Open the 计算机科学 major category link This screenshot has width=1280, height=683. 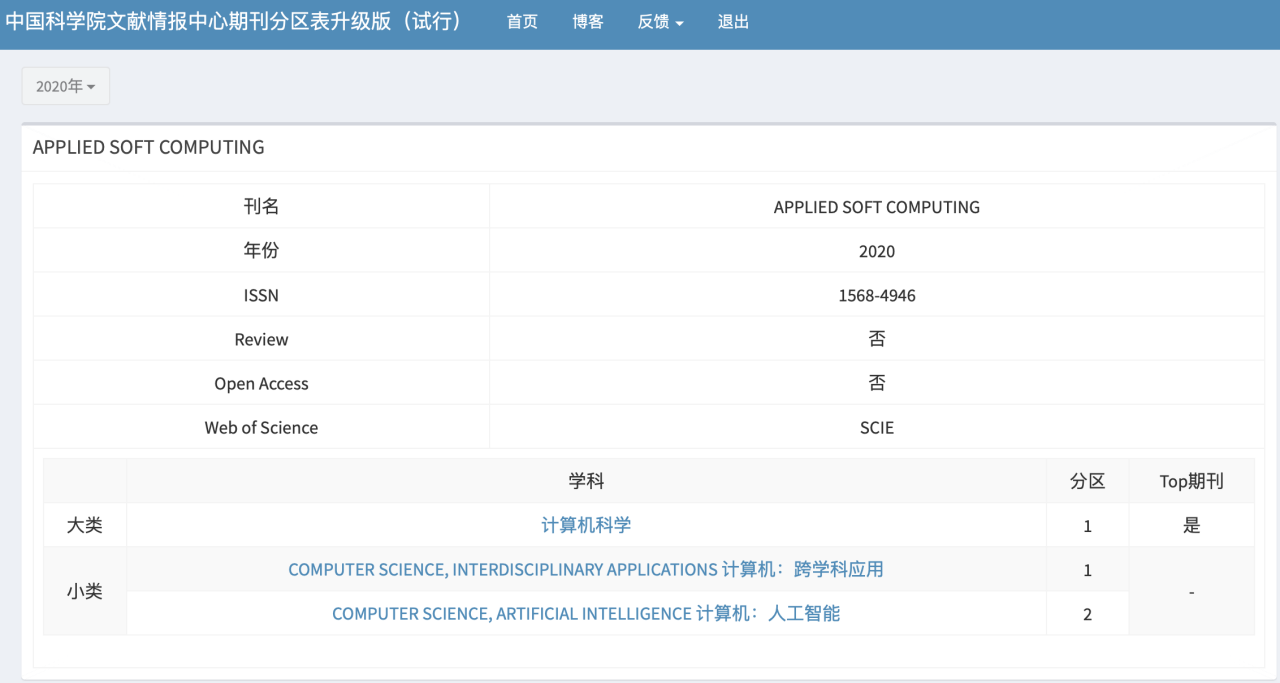(x=585, y=524)
